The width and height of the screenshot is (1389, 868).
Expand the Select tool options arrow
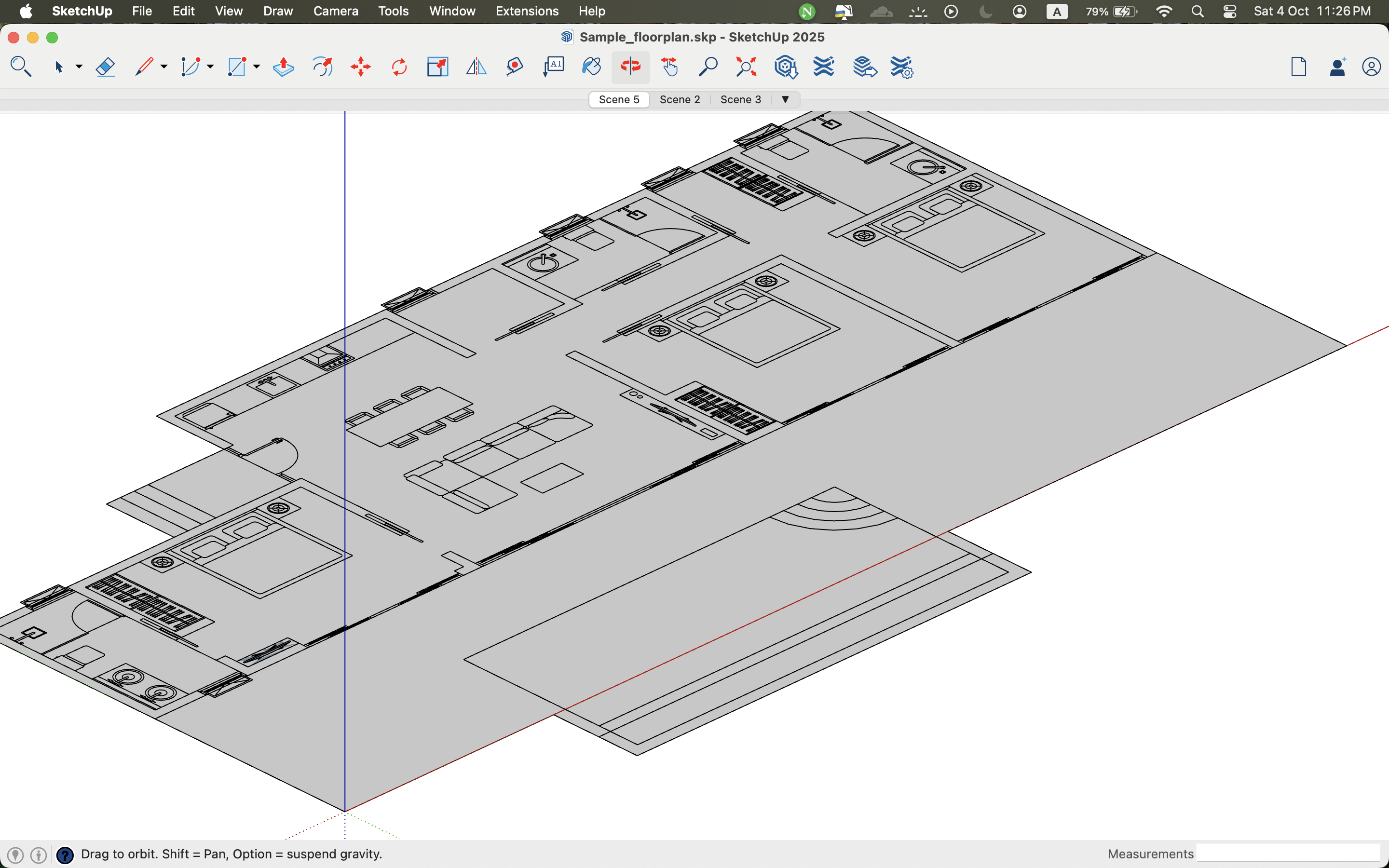coord(79,69)
